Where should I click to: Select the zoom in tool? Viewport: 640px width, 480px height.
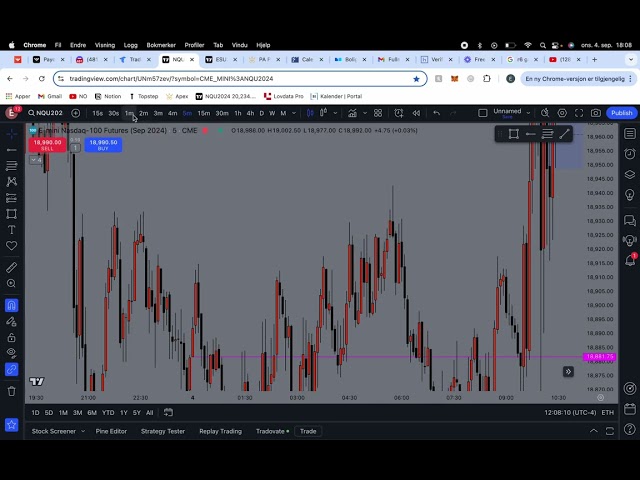(11, 283)
